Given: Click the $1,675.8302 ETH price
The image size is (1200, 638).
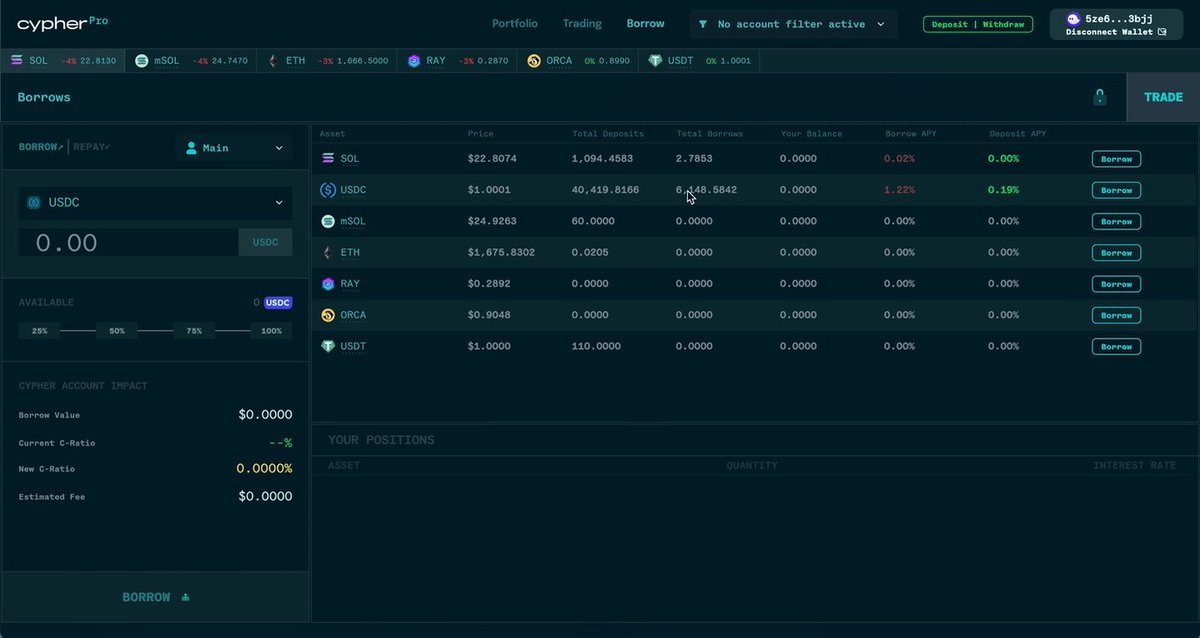Looking at the screenshot, I should coord(501,253).
